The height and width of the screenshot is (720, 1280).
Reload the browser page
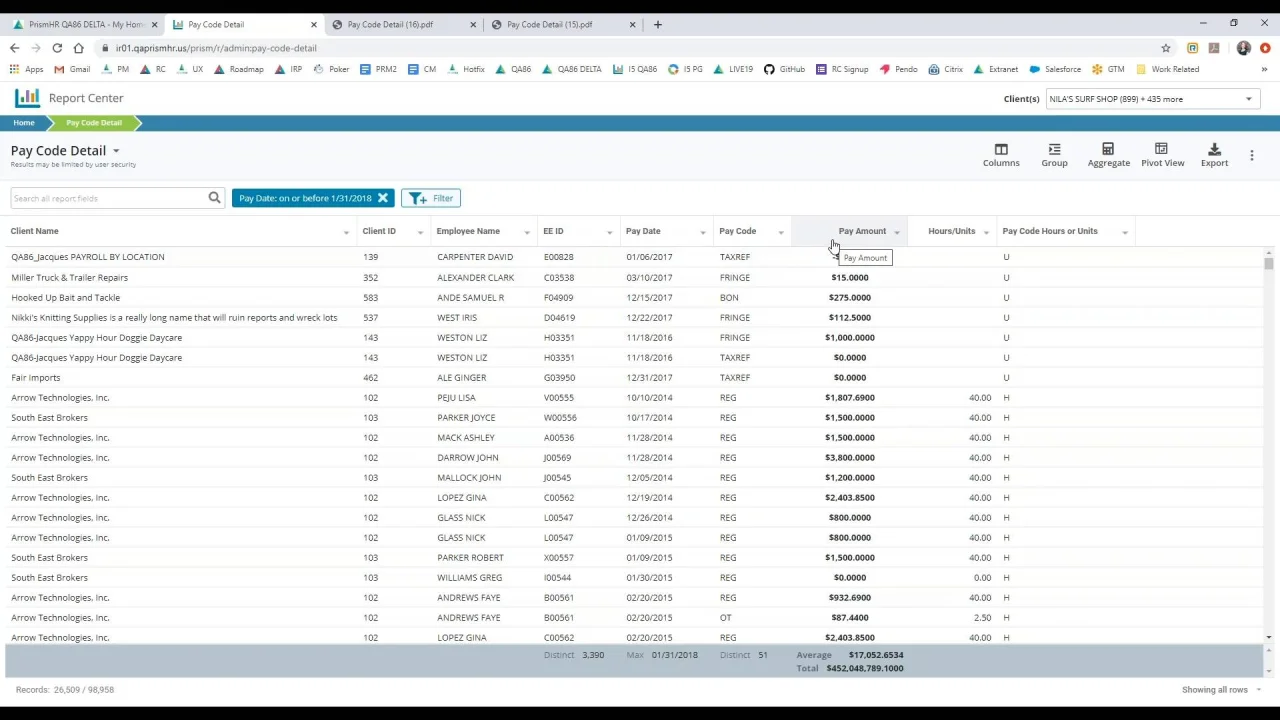57,48
